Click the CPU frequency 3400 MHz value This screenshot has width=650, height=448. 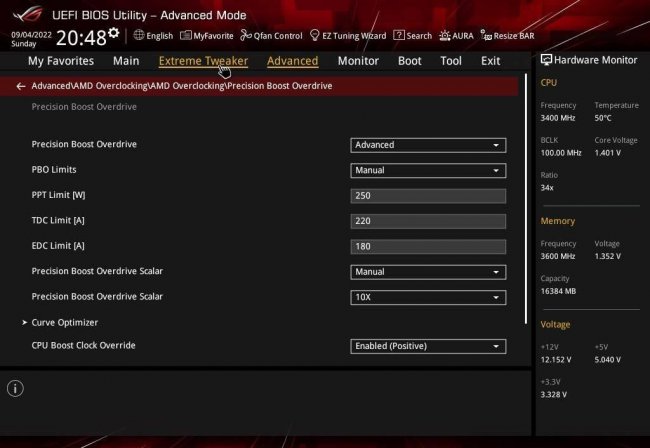tap(558, 118)
